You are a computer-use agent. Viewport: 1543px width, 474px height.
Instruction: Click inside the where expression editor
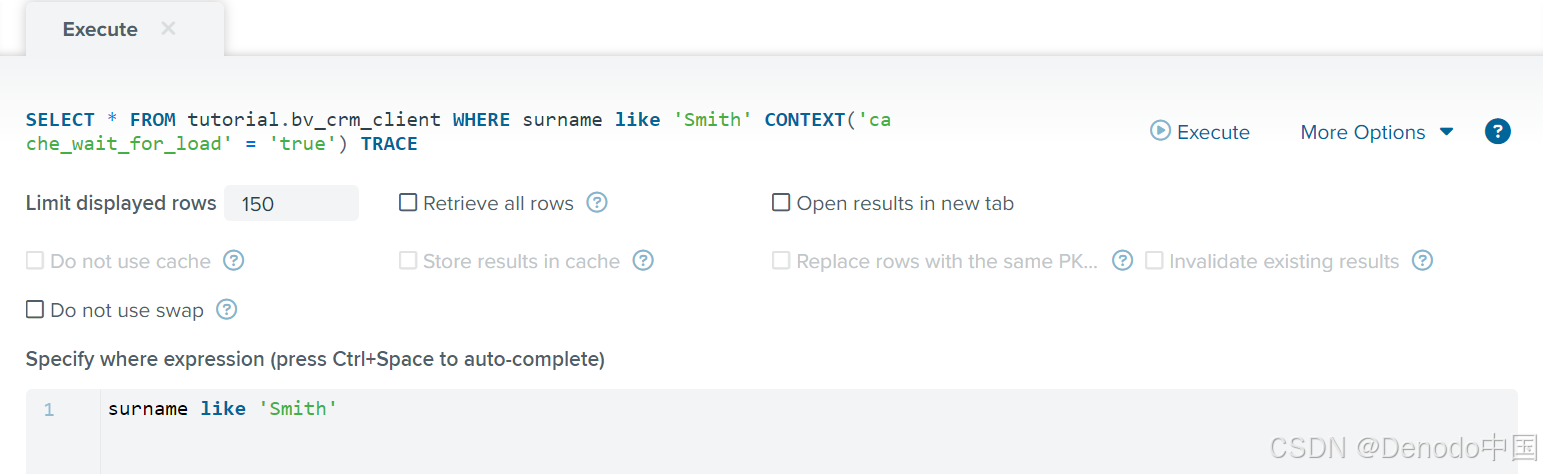click(x=808, y=431)
